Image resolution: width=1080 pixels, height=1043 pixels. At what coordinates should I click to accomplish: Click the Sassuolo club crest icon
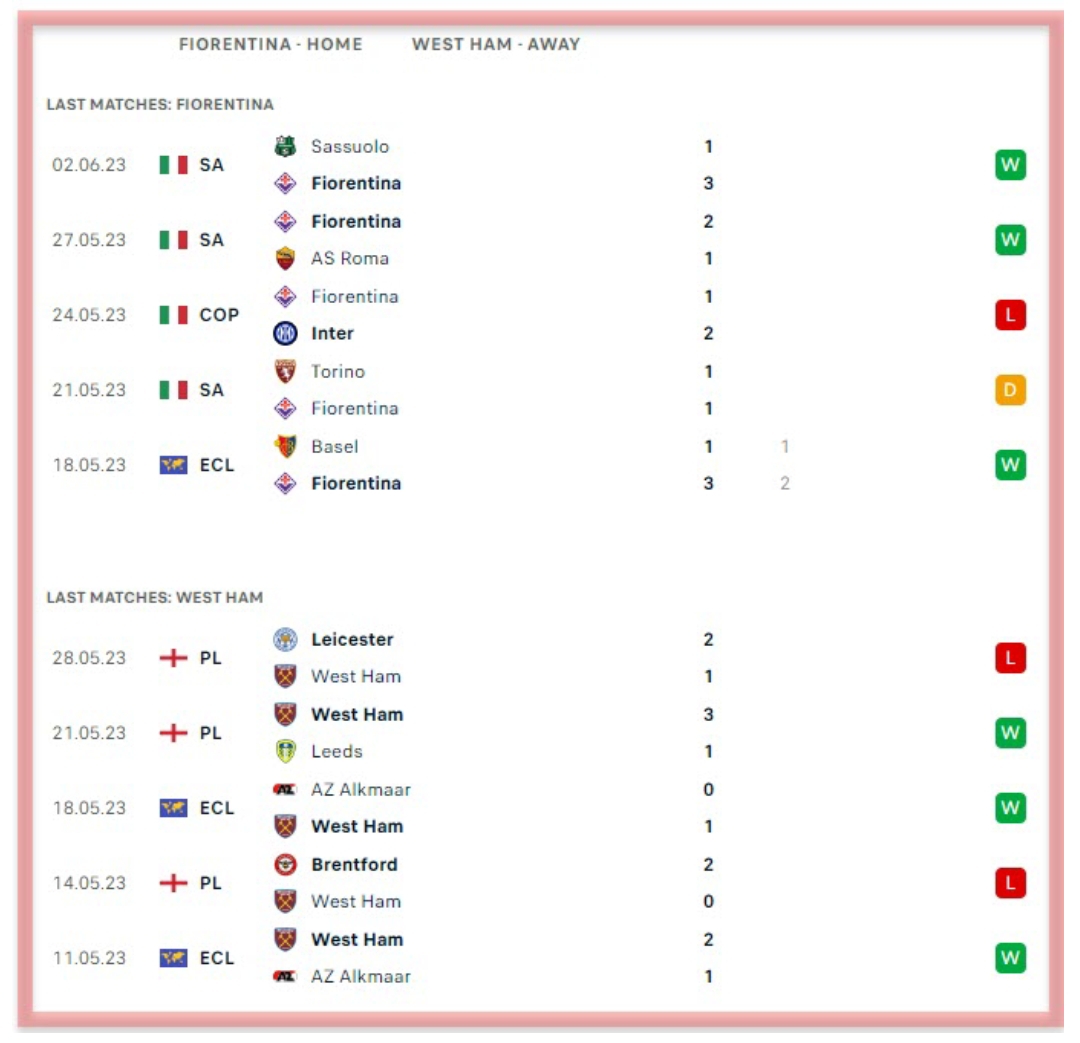285,146
